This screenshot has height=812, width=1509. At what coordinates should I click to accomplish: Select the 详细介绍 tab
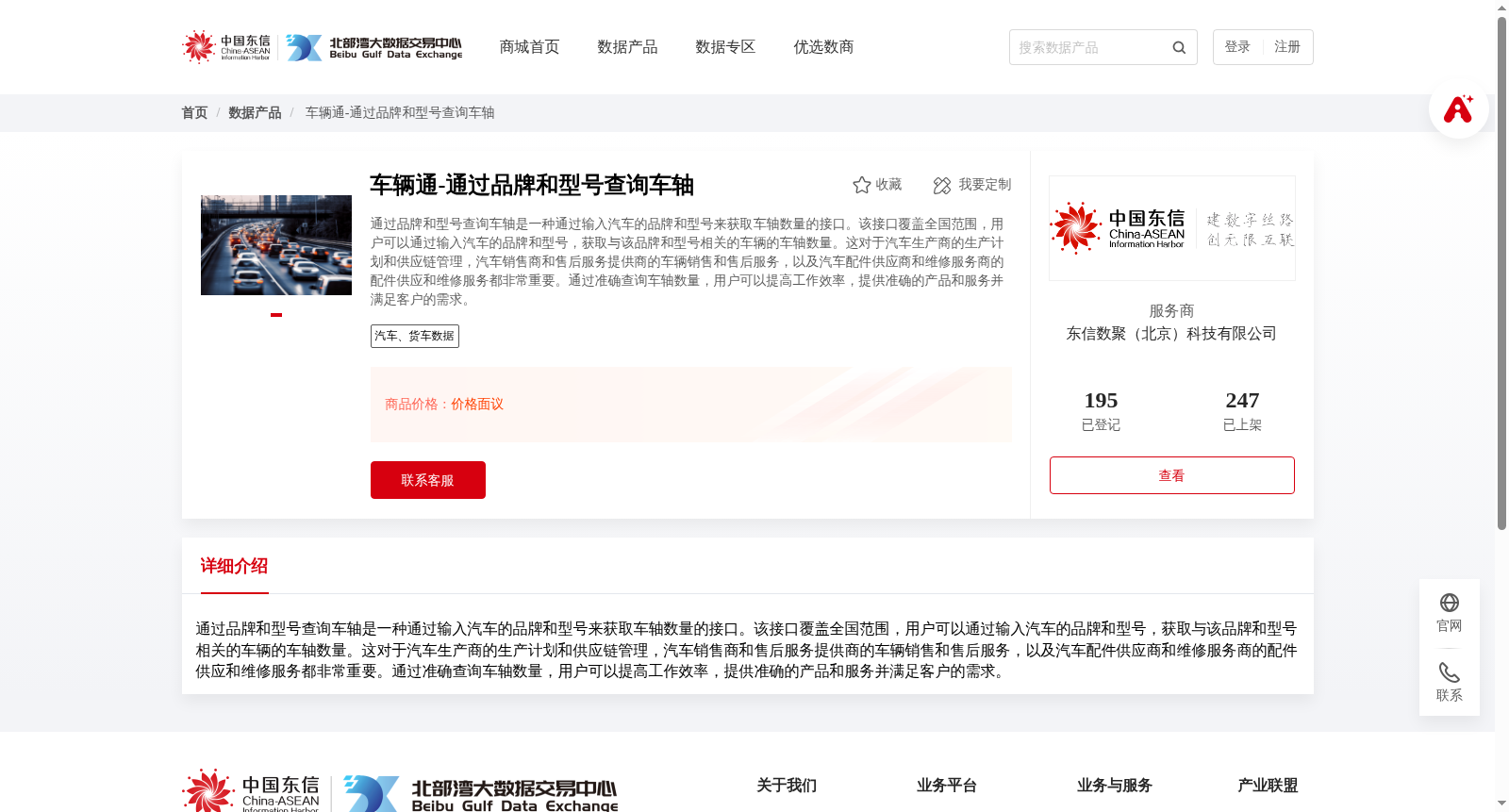(x=234, y=566)
